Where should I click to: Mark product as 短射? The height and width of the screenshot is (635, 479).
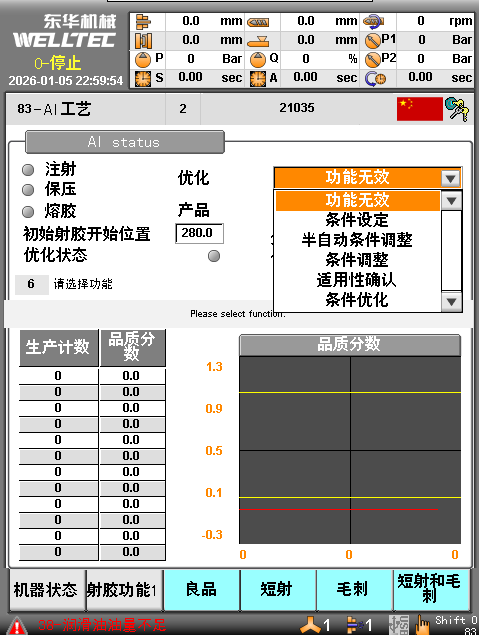278,590
